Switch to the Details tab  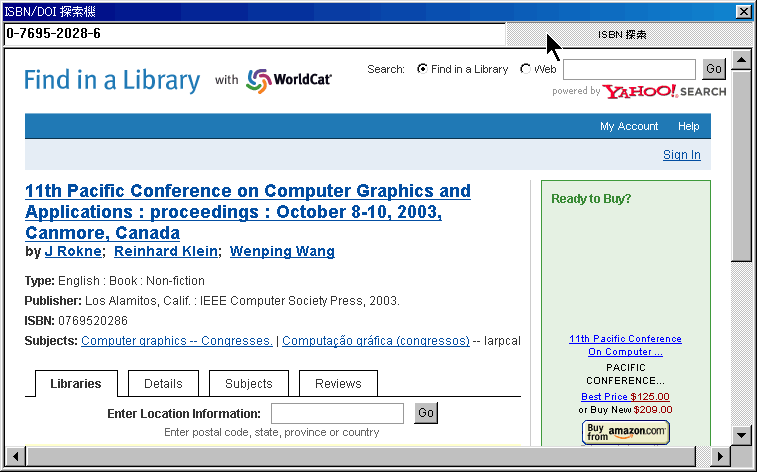[x=163, y=383]
